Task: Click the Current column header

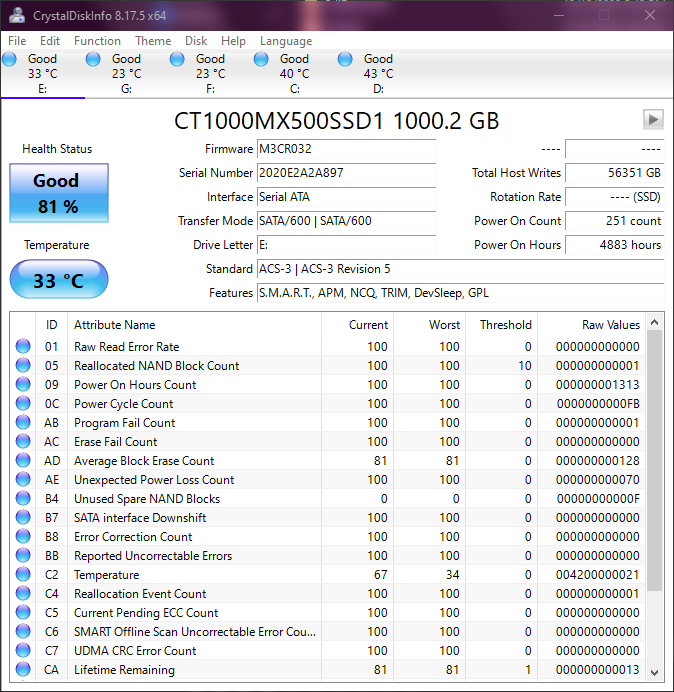Action: 358,325
